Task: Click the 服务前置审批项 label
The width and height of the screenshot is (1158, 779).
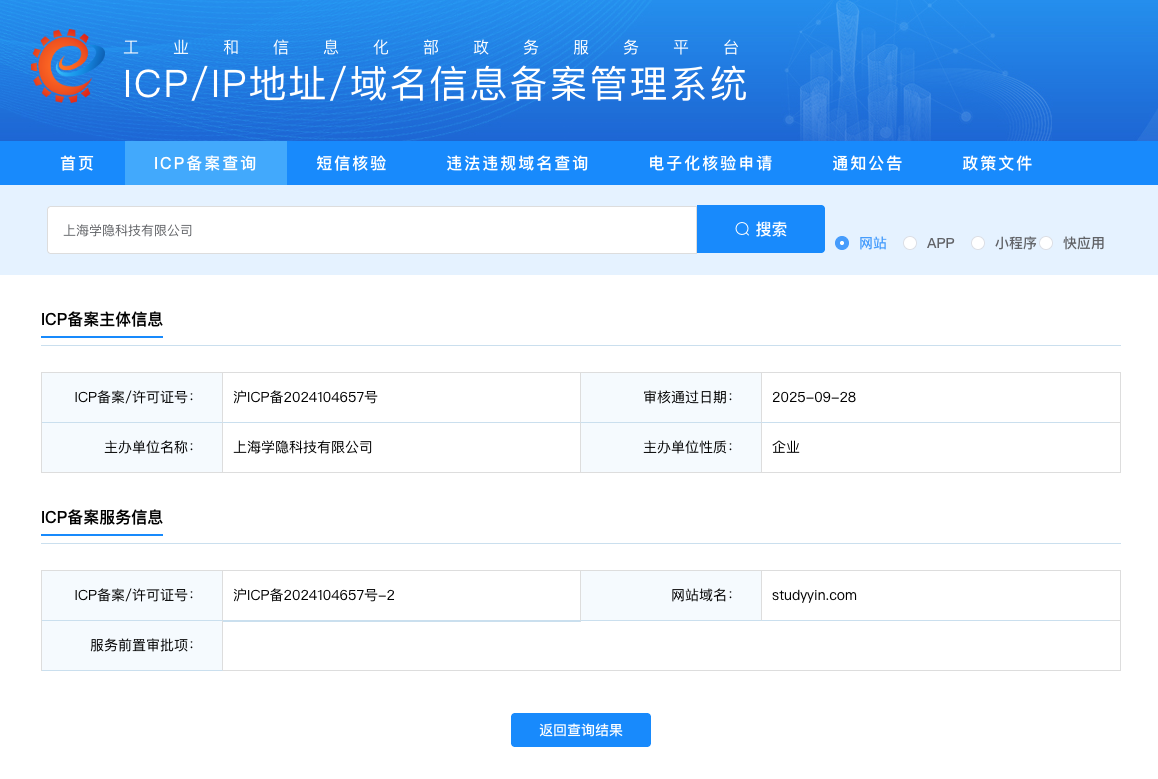Action: 142,645
